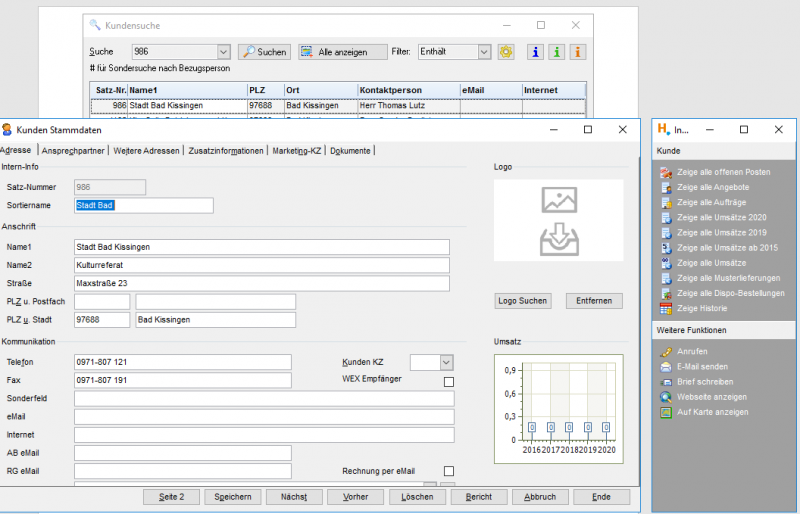Image resolution: width=800 pixels, height=514 pixels.
Task: Switch to the Weitere Adressen tab
Action: (146, 151)
